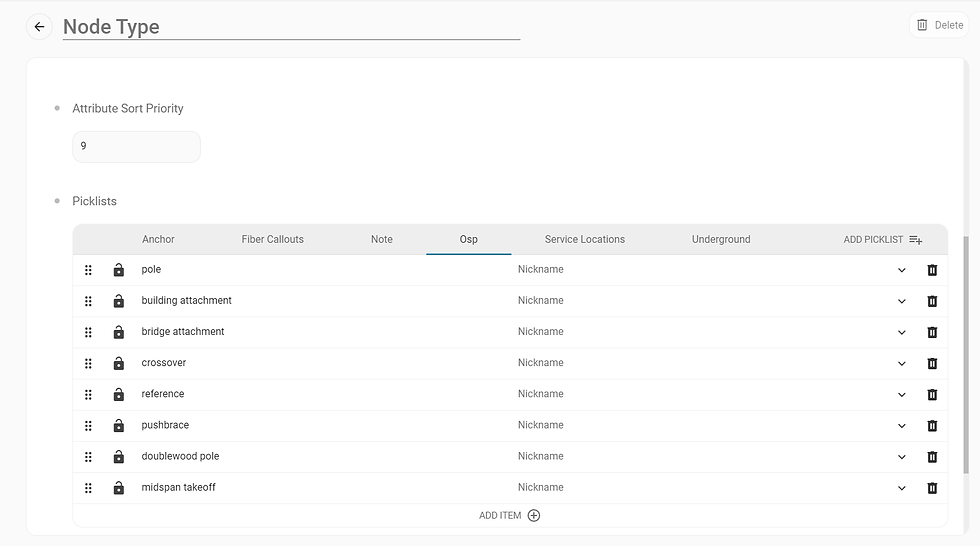This screenshot has width=980, height=546.
Task: Toggle lock on bridge attachment item
Action: (119, 332)
